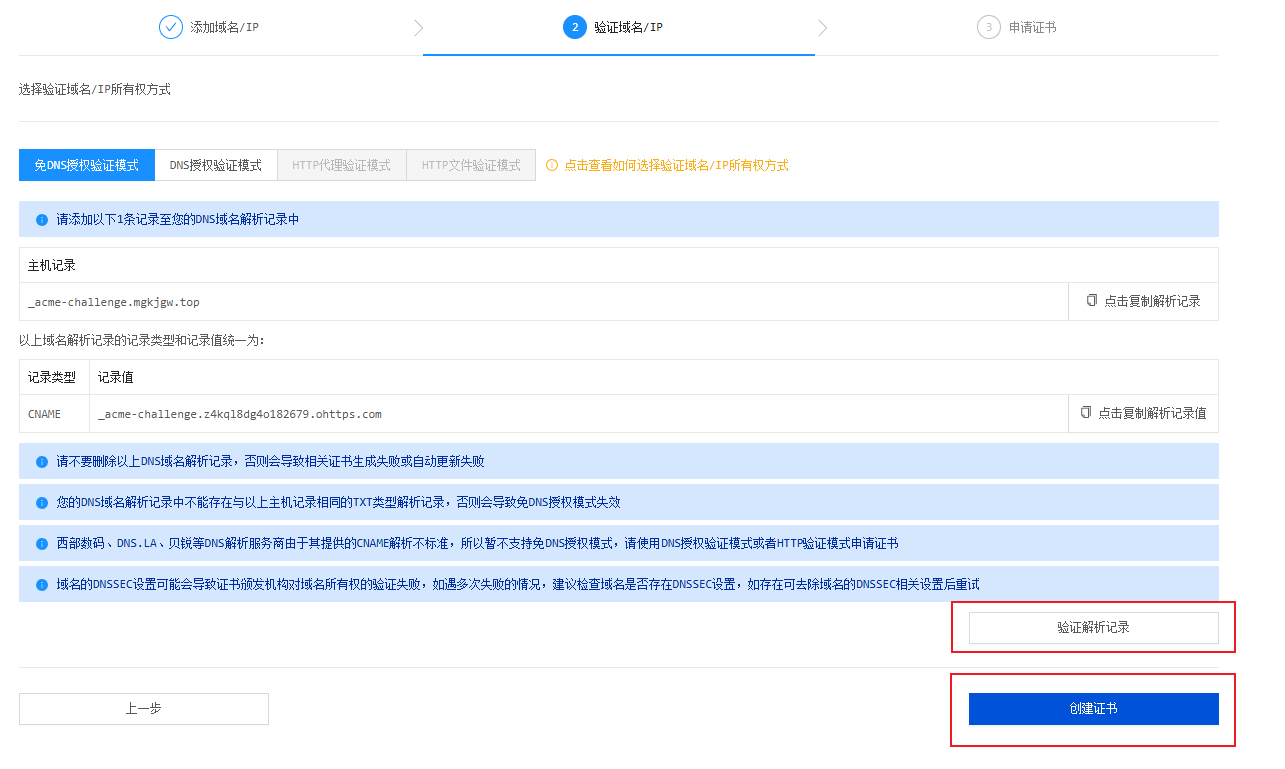Click info icon in the DNSSEC warning banner

[42, 585]
